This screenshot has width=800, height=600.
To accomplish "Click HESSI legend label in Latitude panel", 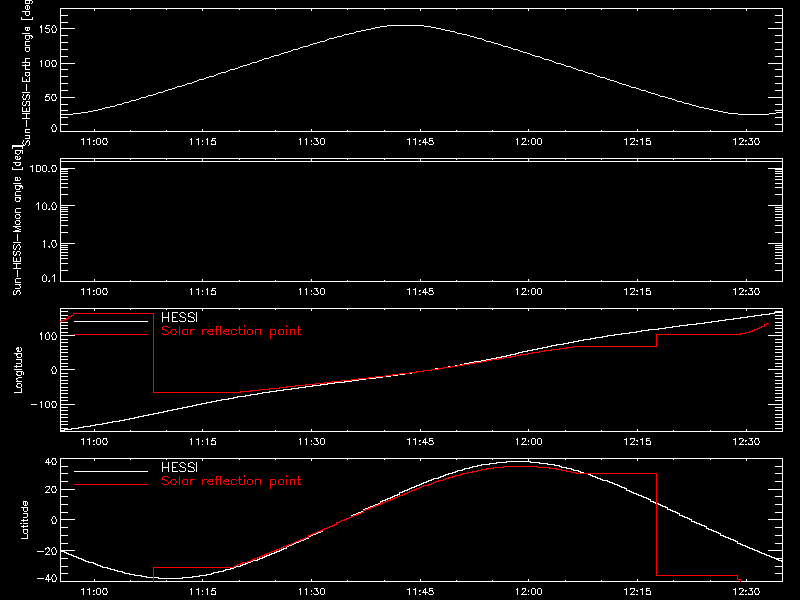I will tap(179, 467).
